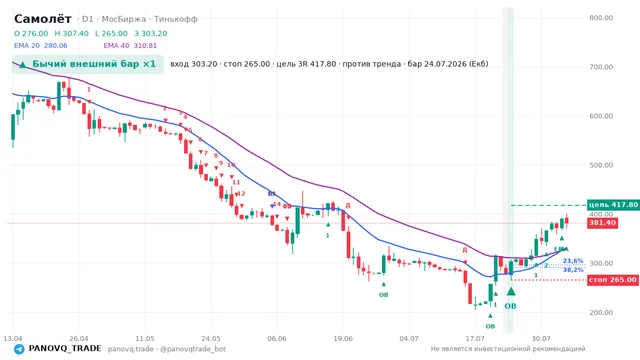This screenshot has height=360, width=640.
Task: Click the blue ВТ marker label
Action: point(272,193)
